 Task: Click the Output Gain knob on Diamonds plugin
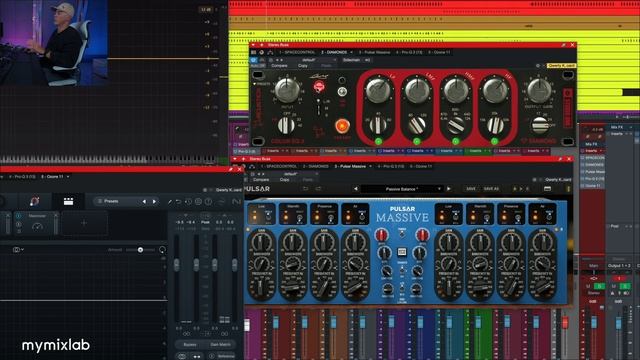click(x=539, y=90)
